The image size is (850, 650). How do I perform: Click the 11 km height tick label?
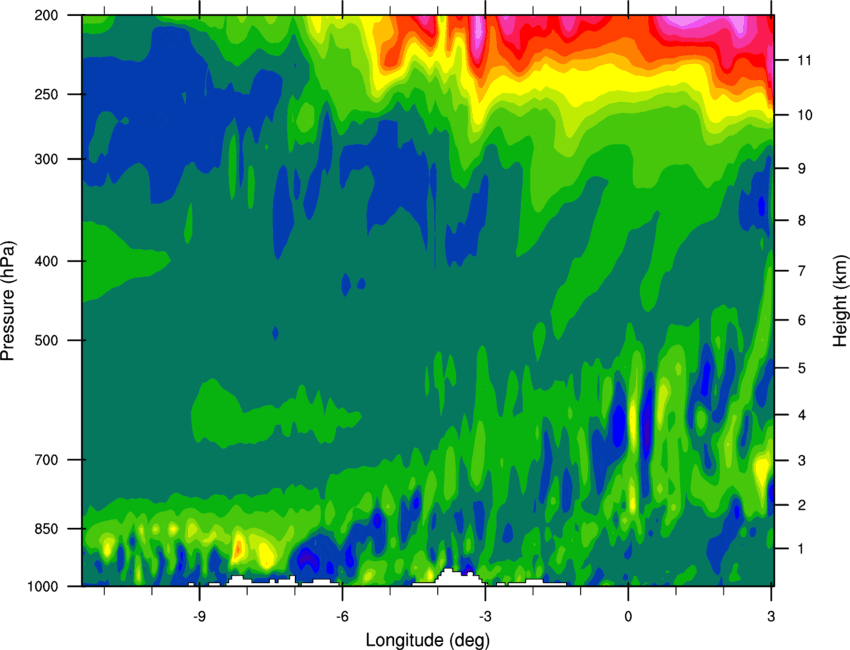[805, 60]
